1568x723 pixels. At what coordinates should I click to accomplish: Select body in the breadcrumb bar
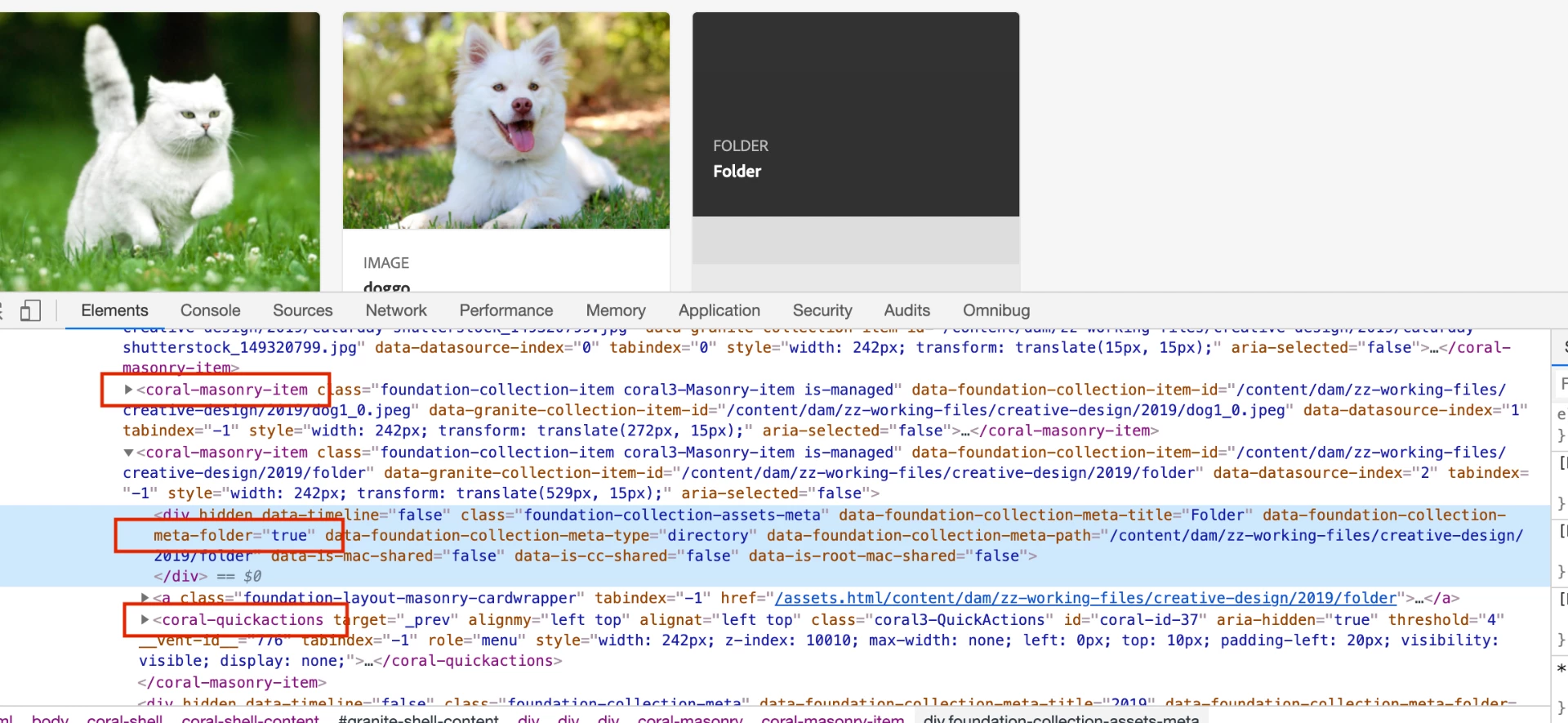coord(50,718)
